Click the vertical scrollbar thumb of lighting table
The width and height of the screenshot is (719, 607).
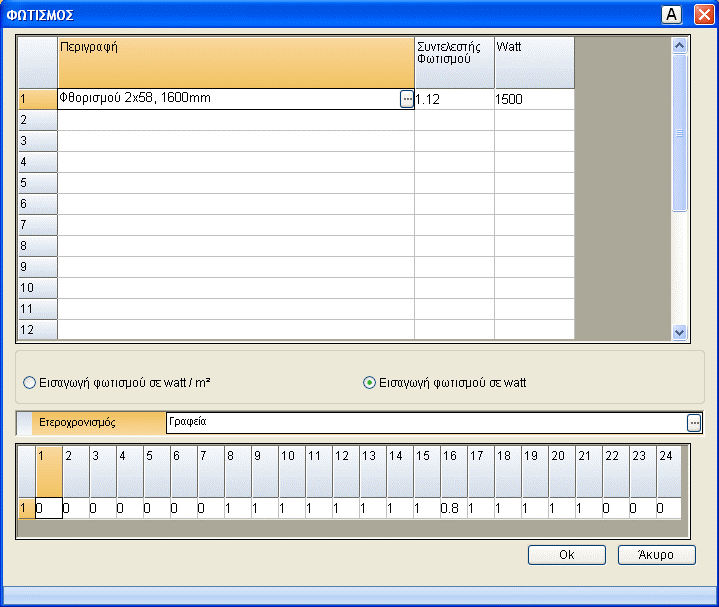pyautogui.click(x=679, y=133)
